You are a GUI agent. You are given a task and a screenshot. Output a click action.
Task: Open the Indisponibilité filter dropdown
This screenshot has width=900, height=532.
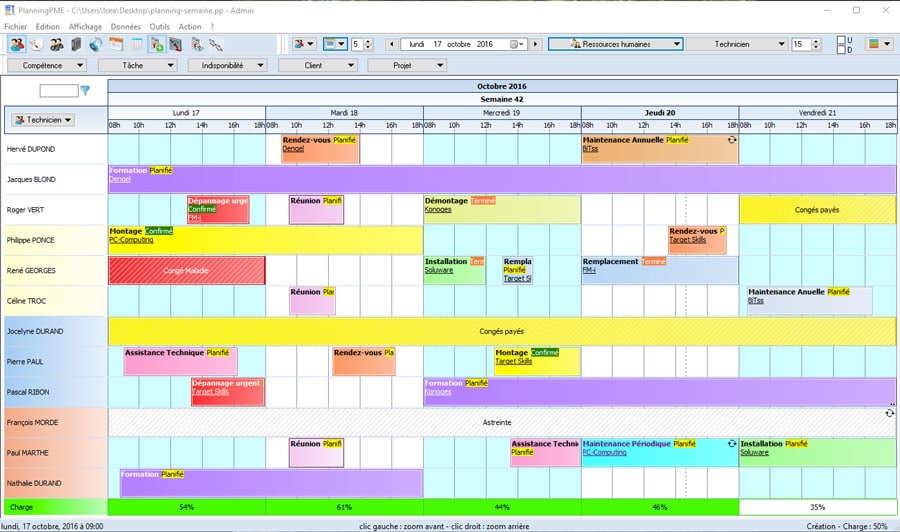pyautogui.click(x=227, y=65)
